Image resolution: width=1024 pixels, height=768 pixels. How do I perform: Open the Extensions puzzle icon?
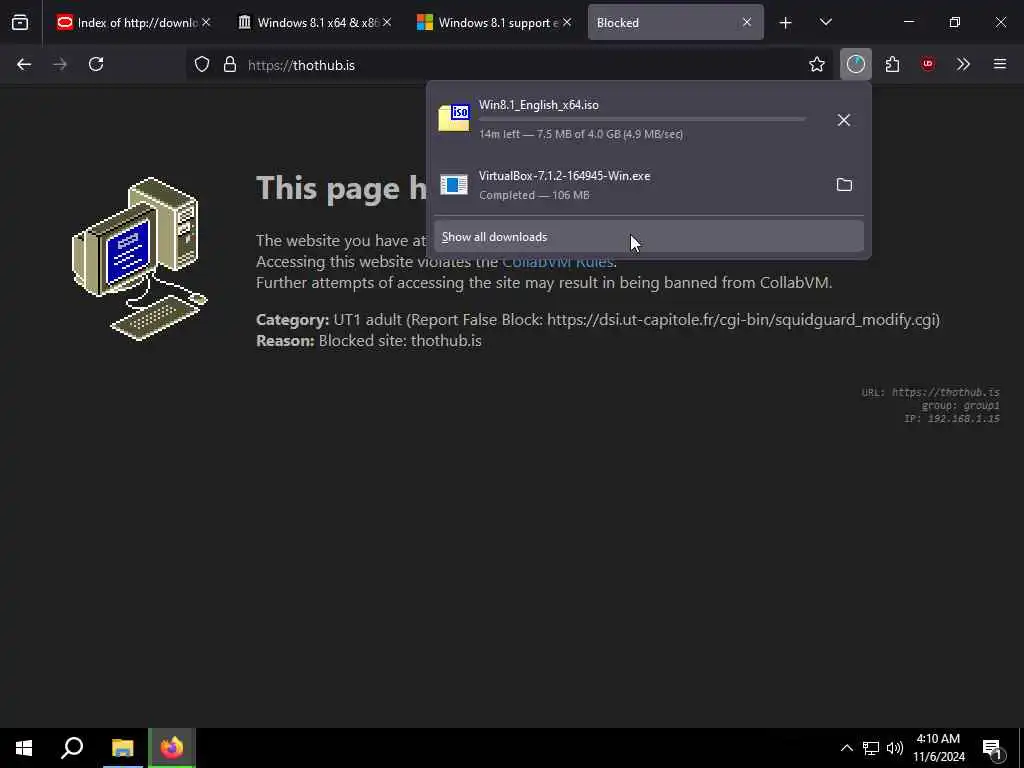pyautogui.click(x=892, y=64)
